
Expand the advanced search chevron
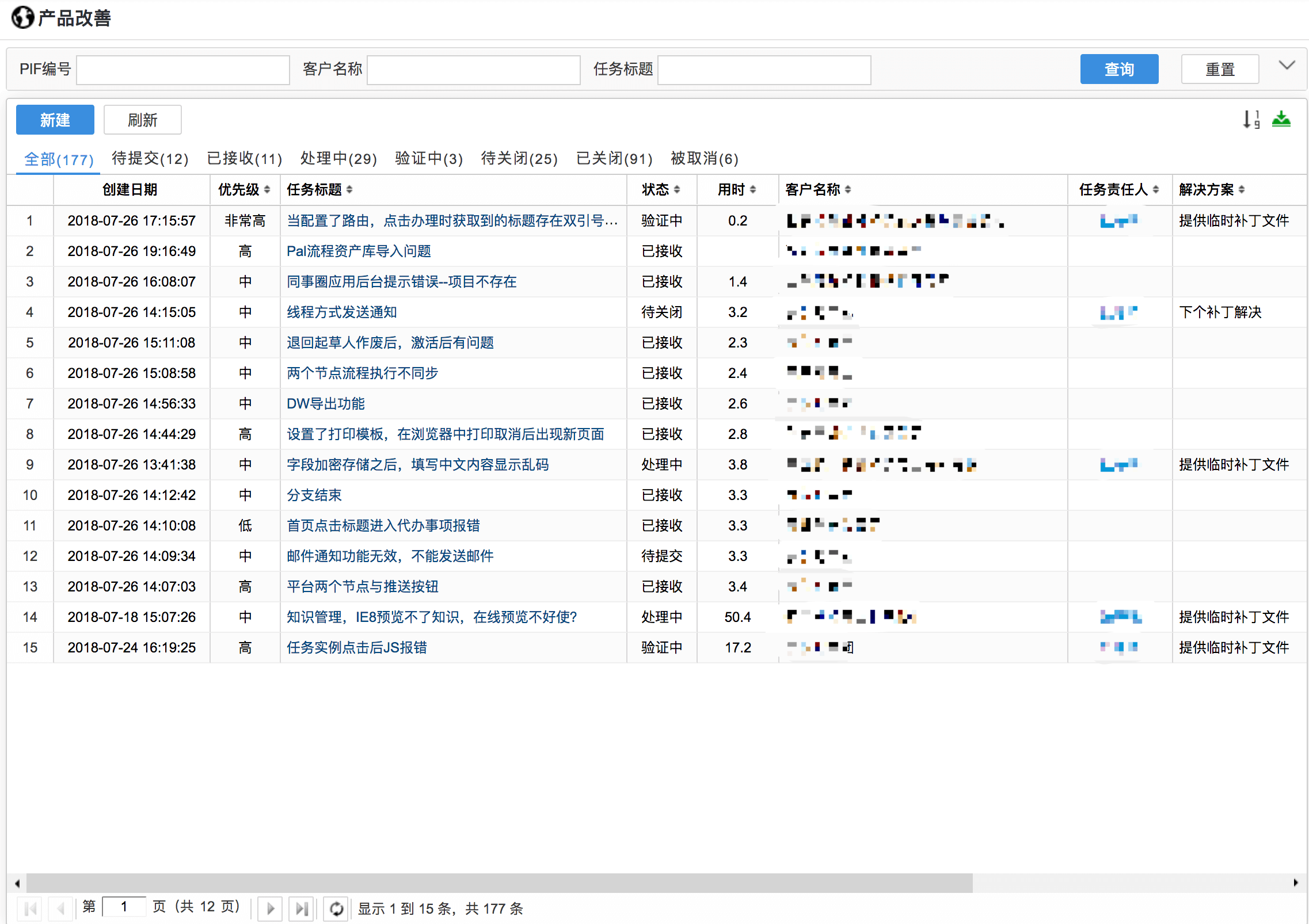pyautogui.click(x=1287, y=66)
